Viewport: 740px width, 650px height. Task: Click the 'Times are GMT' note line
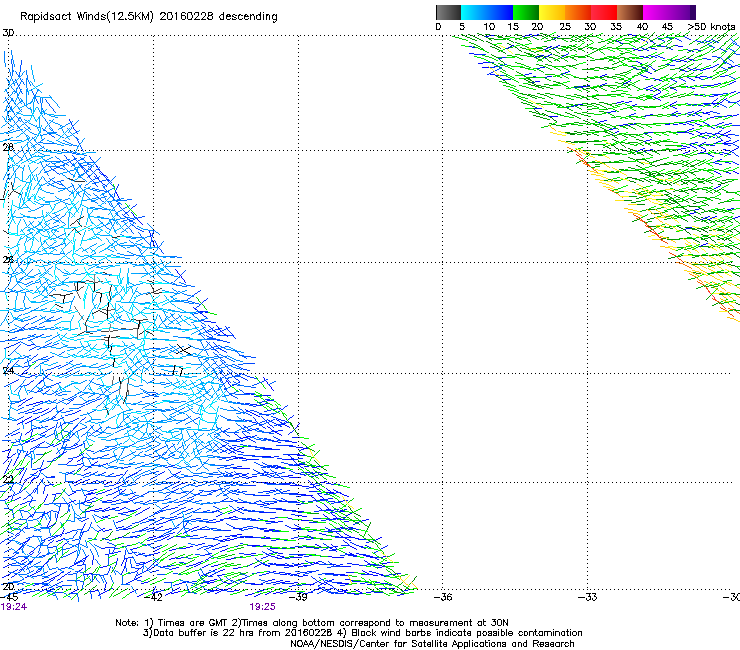312,623
